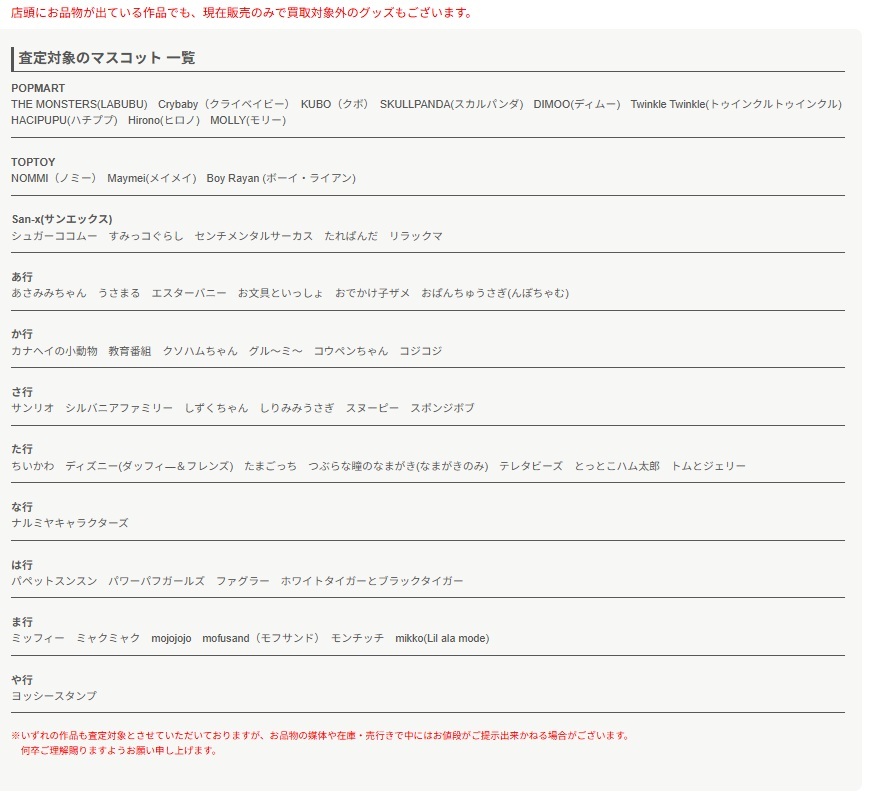Click おぱんちゅうさぎ(んぽちゃむ) entry

[x=495, y=293]
